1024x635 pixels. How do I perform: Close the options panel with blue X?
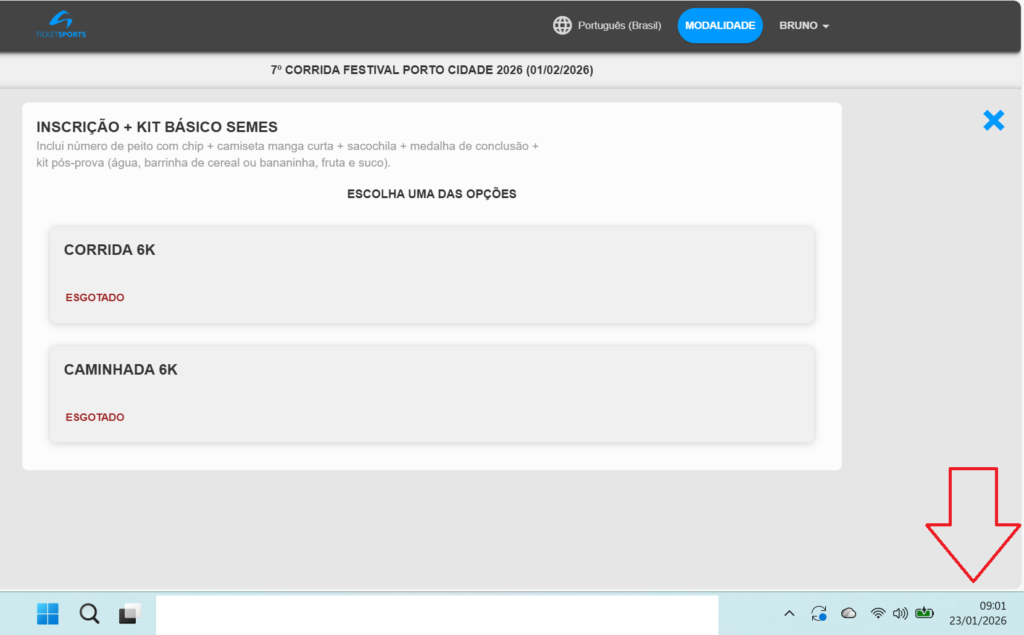(x=993, y=121)
